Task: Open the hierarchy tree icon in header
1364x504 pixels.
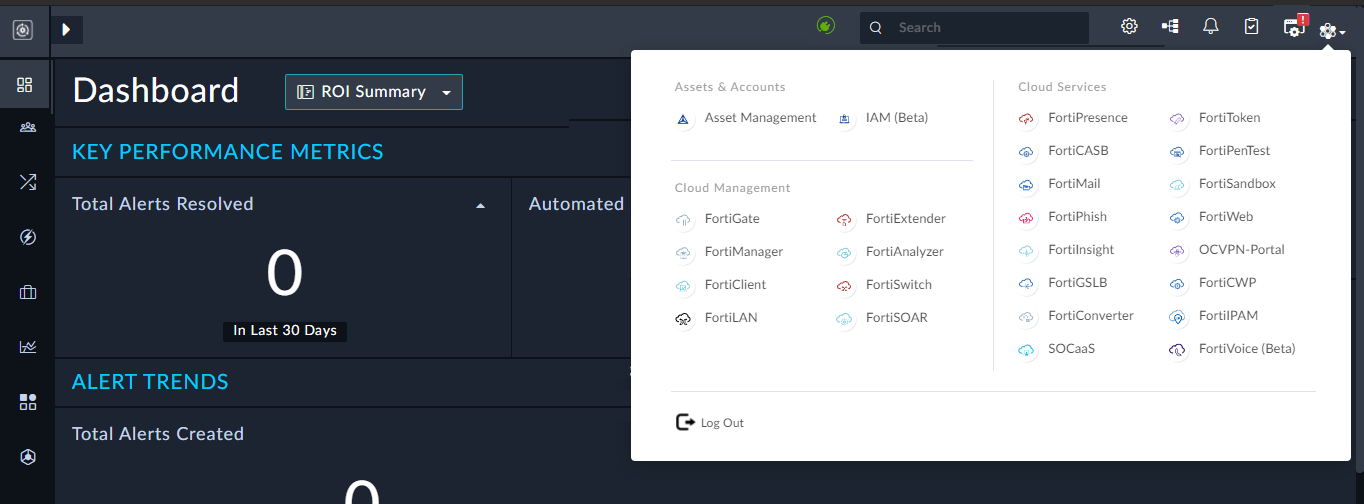Action: 1170,27
